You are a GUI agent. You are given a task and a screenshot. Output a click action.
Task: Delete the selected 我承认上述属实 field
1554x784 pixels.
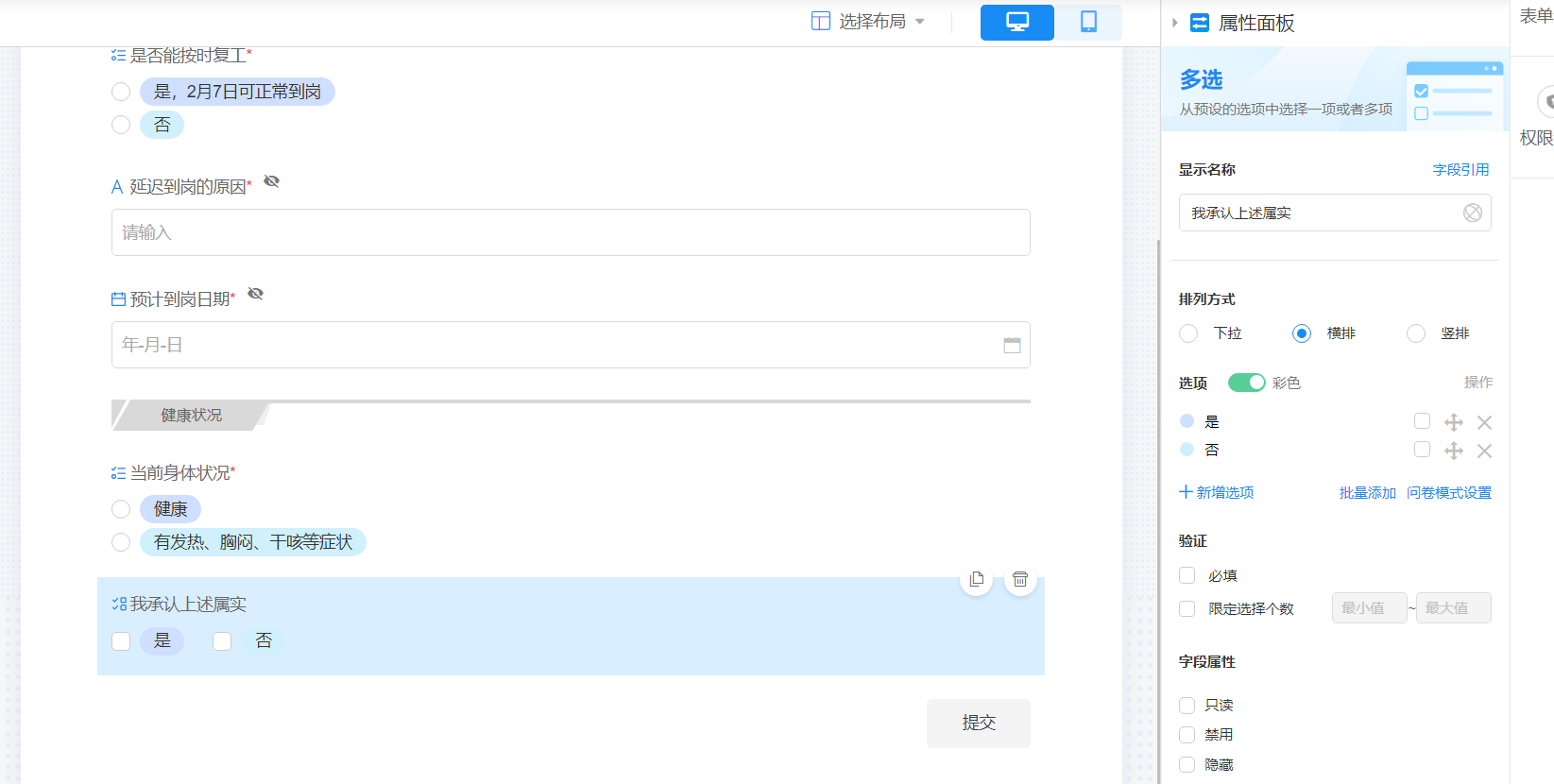1020,579
